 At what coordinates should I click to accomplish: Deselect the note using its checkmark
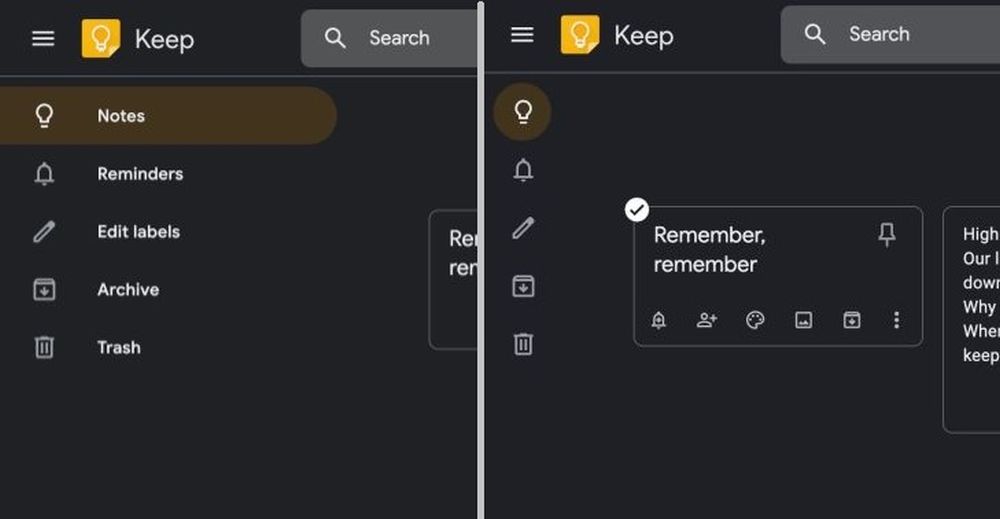(637, 210)
